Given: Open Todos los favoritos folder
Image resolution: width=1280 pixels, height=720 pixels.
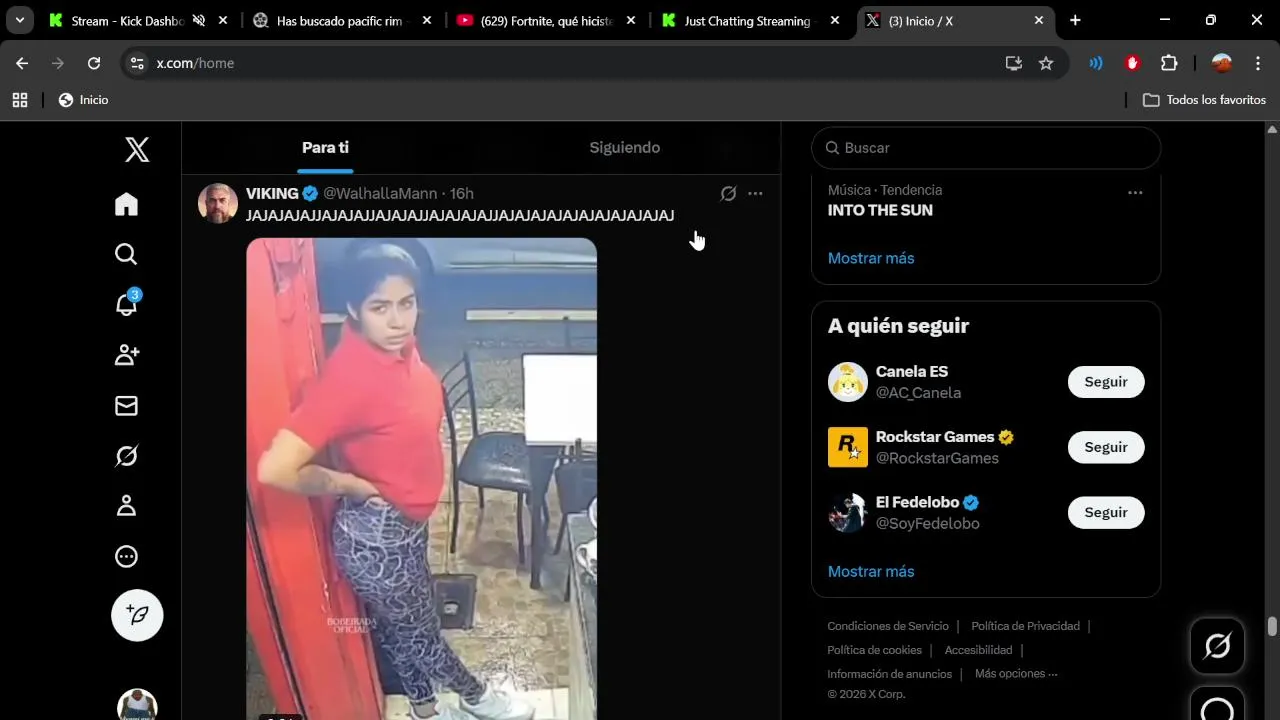Looking at the screenshot, I should click(1204, 100).
